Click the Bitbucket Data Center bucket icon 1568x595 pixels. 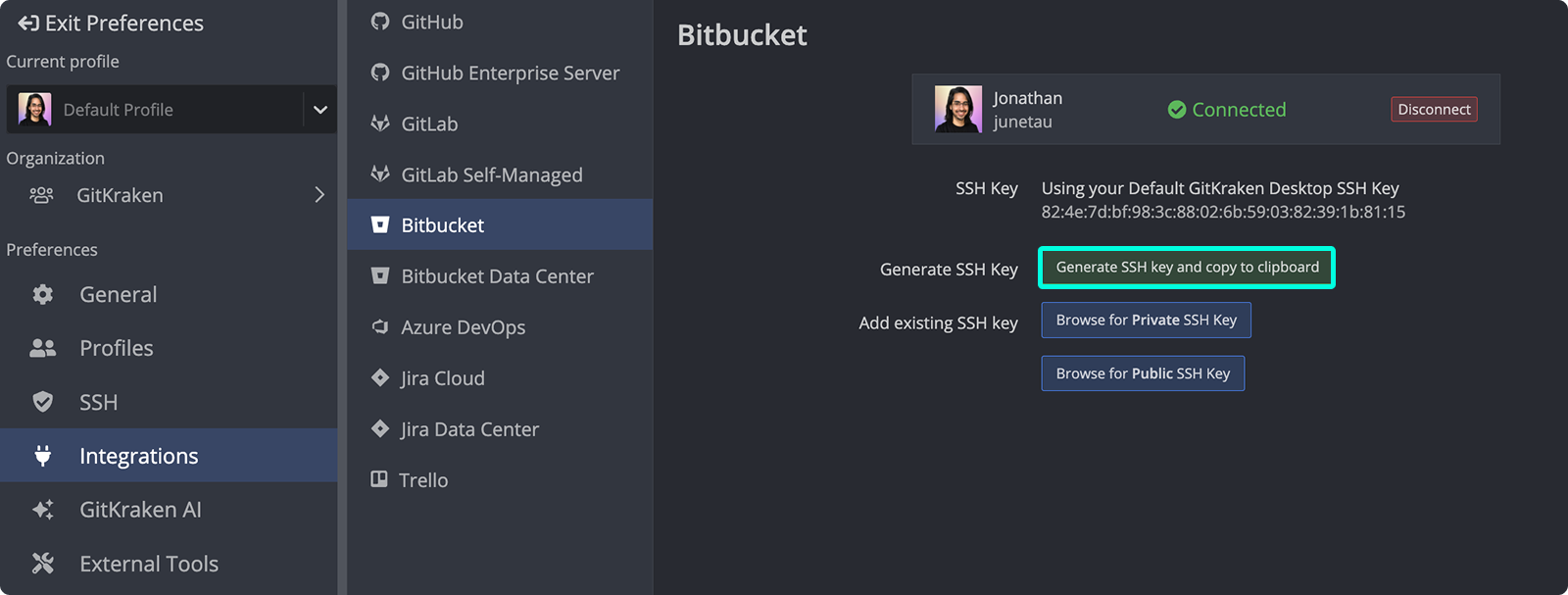380,276
